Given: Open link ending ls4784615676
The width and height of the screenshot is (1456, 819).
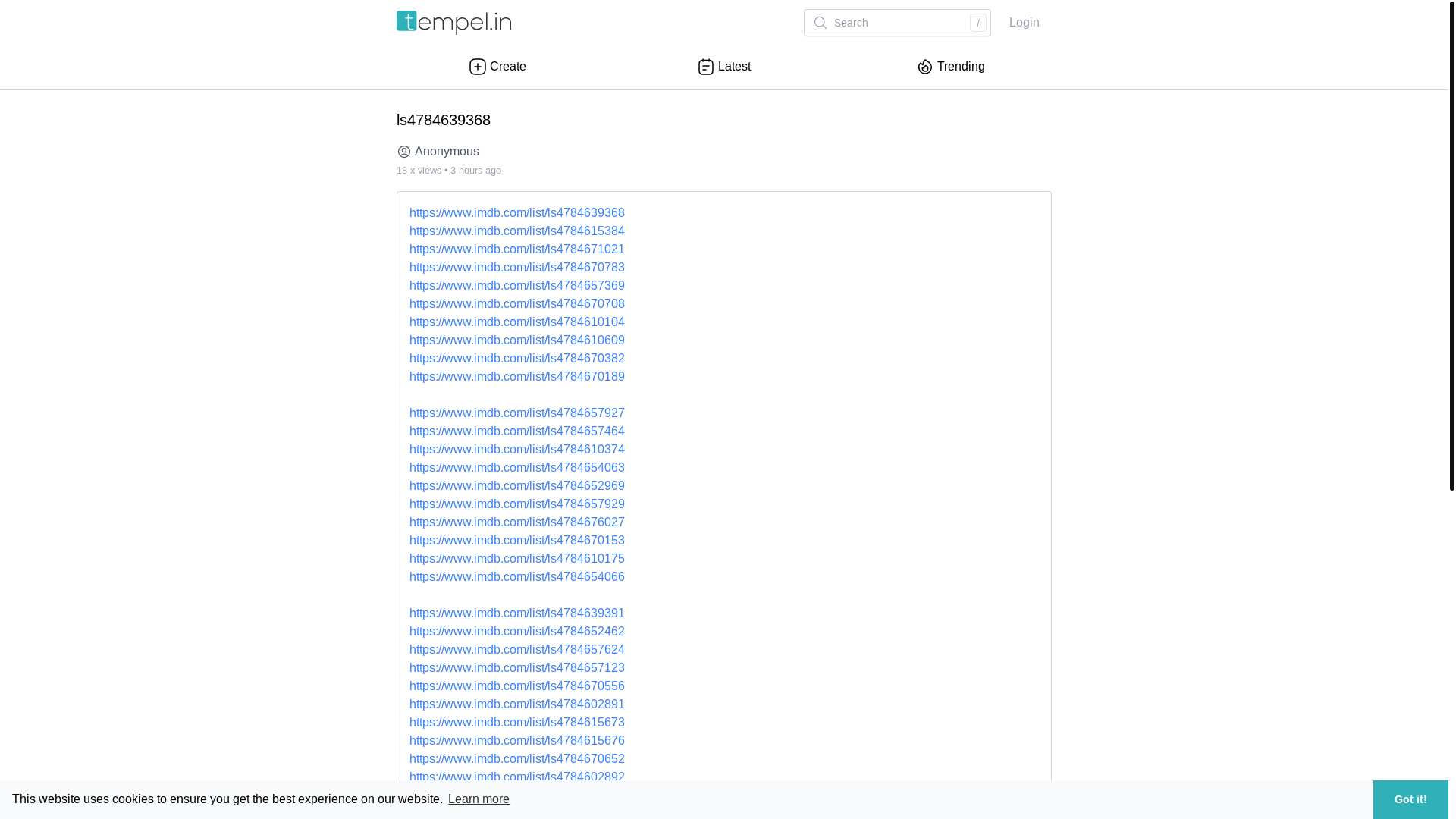Looking at the screenshot, I should (x=517, y=741).
